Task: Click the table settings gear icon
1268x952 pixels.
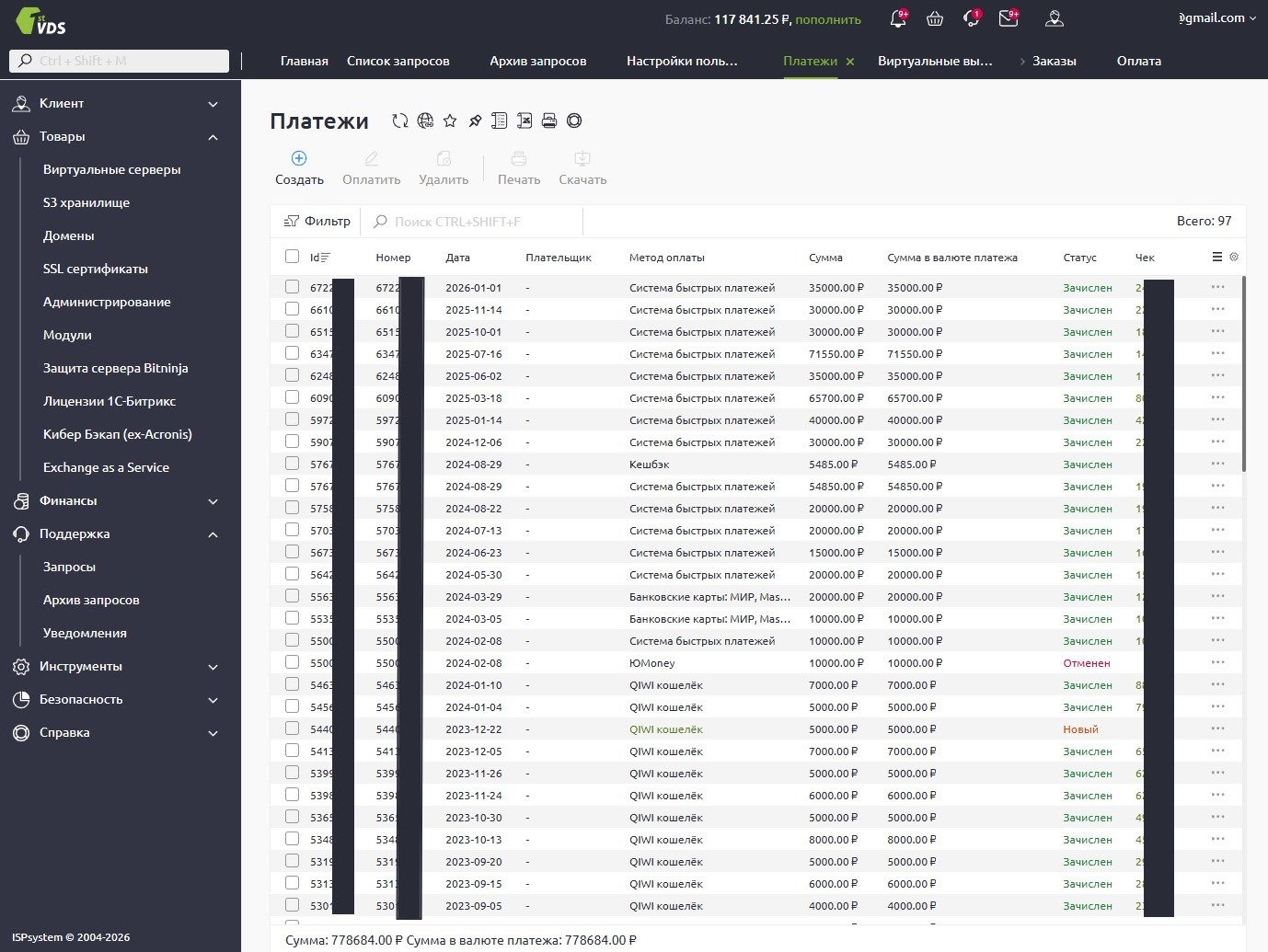Action: click(x=1234, y=258)
